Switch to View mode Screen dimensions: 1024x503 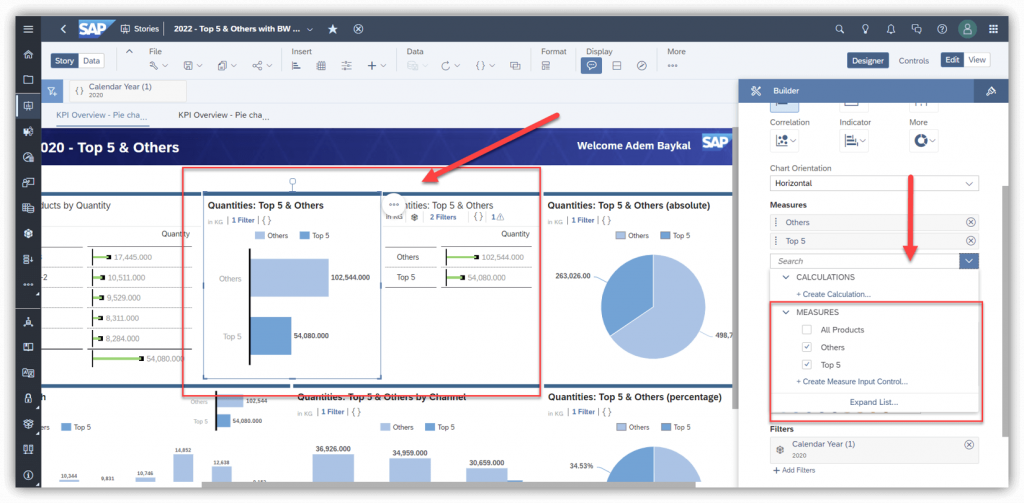coord(977,59)
